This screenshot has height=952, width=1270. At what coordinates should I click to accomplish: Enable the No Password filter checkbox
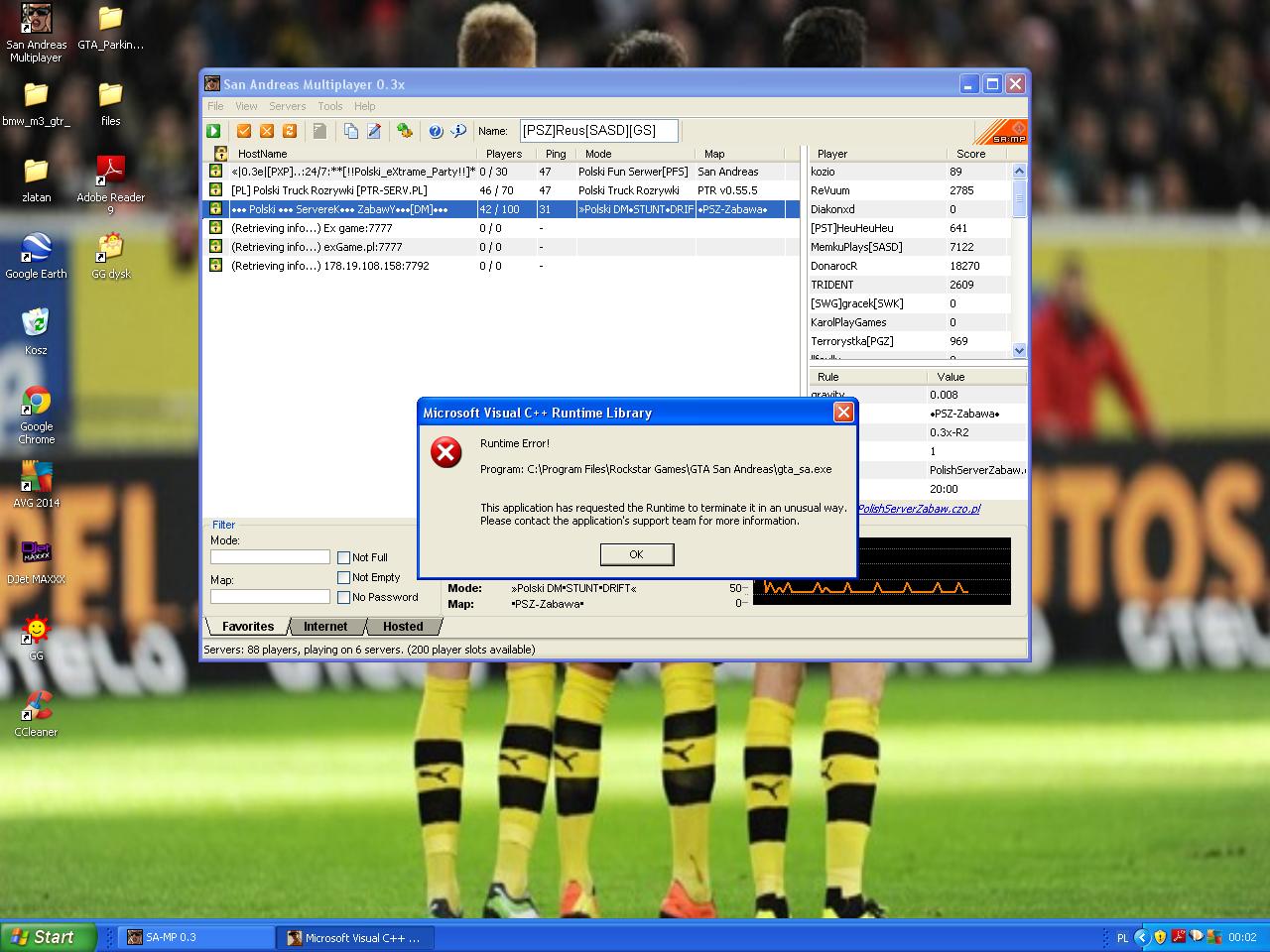[x=343, y=597]
